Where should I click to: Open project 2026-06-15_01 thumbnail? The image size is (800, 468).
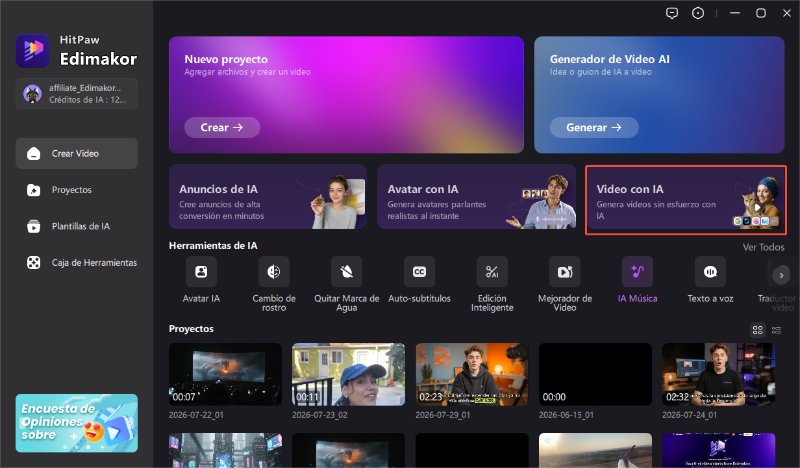coord(595,375)
